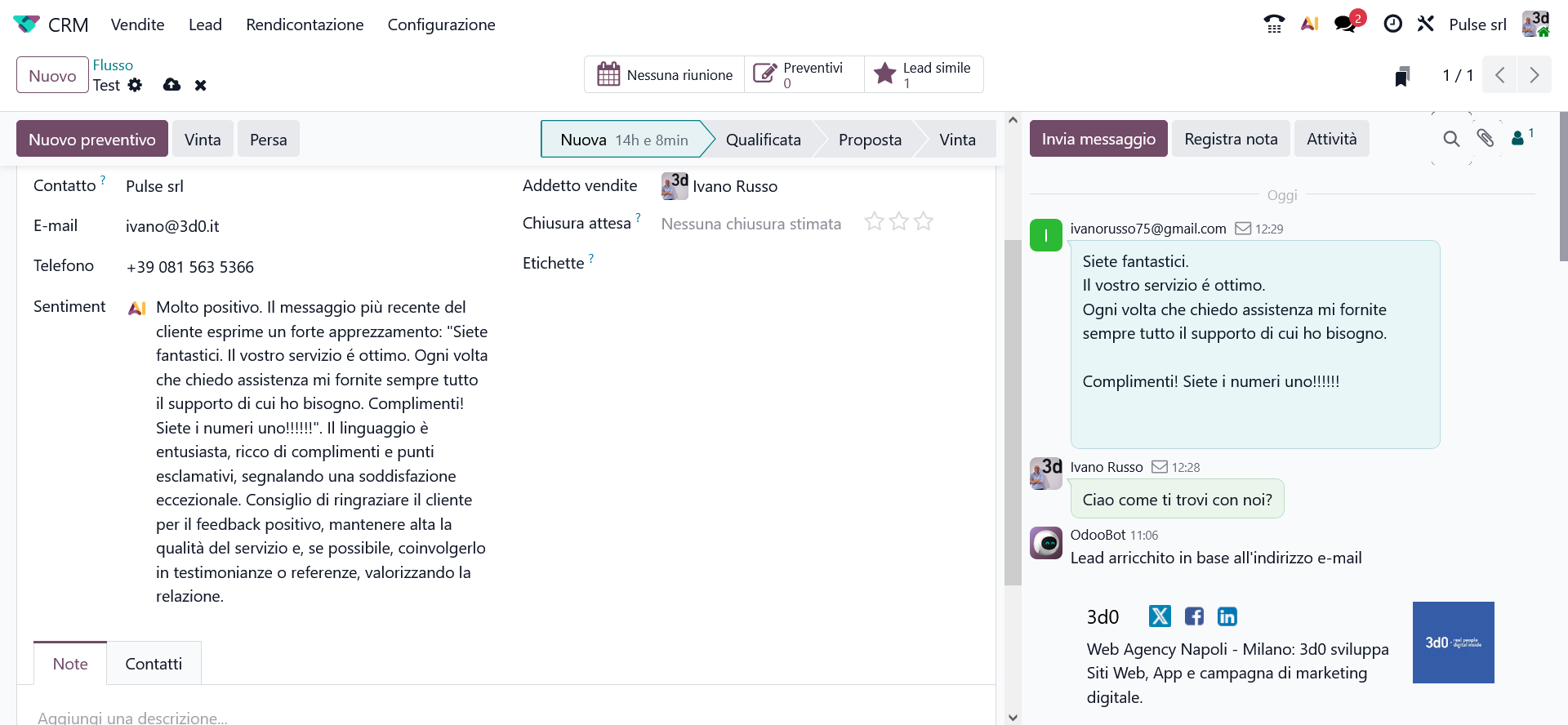The height and width of the screenshot is (725, 1568).
Task: Open 3d0 Facebook profile icon
Action: point(1194,616)
